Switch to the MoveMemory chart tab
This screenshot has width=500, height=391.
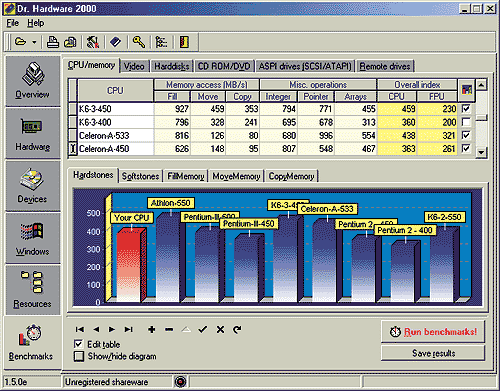(x=236, y=176)
